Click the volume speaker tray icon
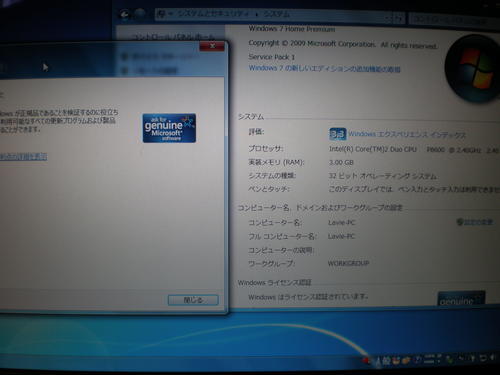Viewport: 500px width, 375px height. pos(491,358)
